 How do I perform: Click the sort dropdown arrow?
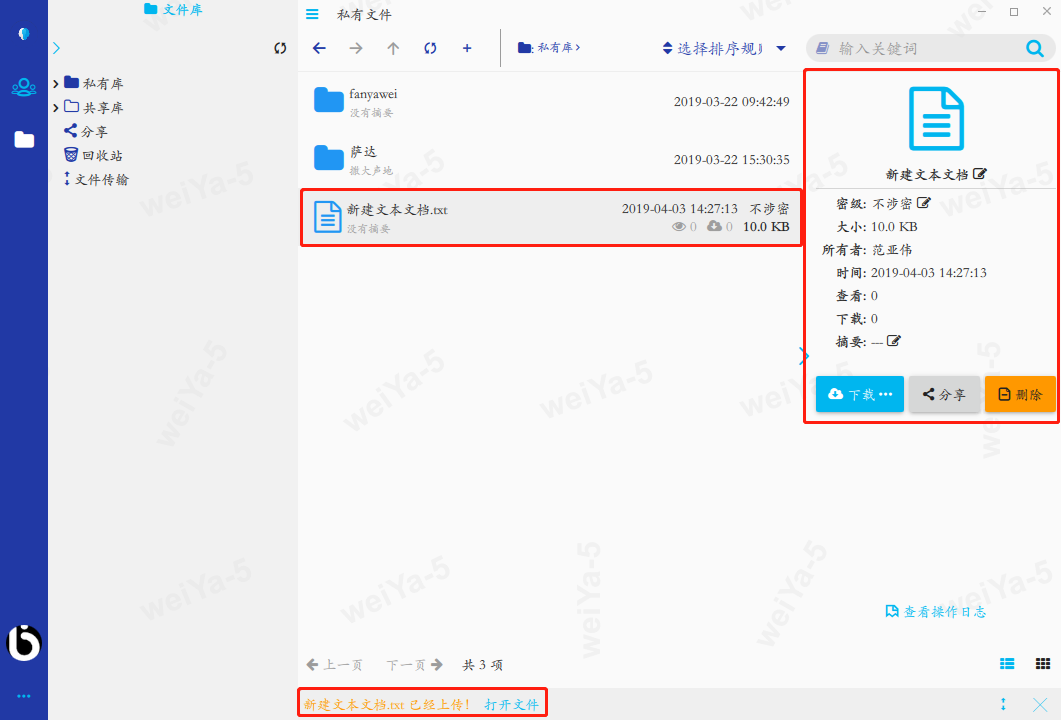click(x=781, y=48)
